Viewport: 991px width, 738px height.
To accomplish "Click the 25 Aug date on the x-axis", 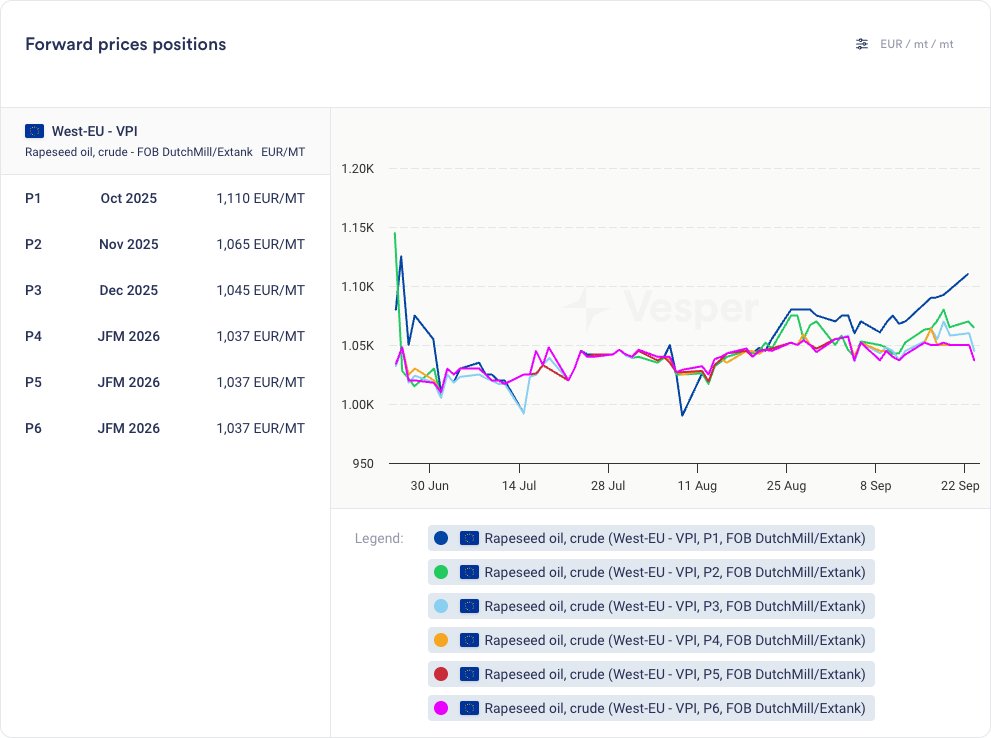I will [x=786, y=485].
